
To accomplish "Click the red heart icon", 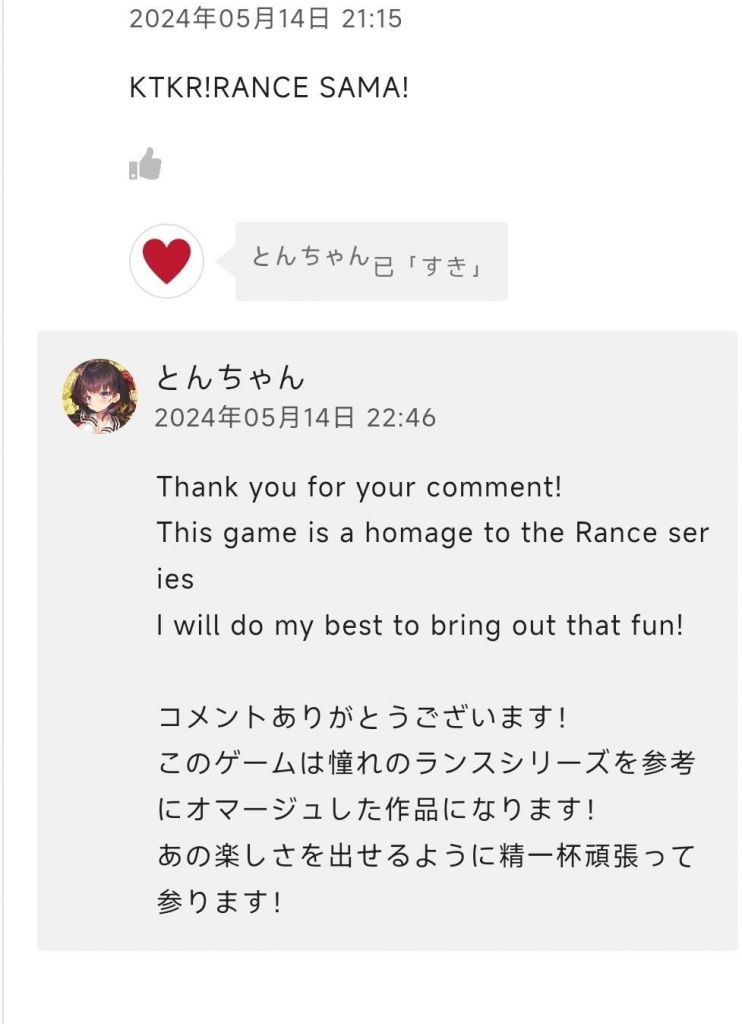I will click(167, 261).
